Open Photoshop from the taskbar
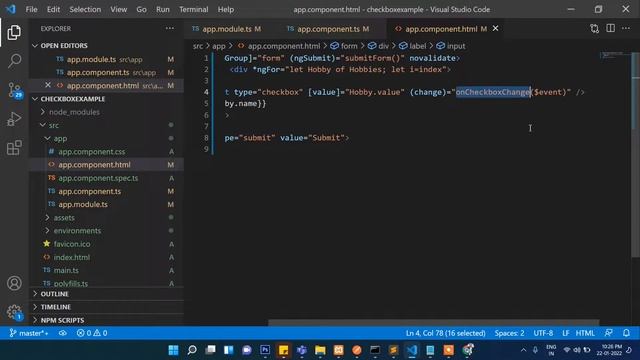 pyautogui.click(x=265, y=350)
